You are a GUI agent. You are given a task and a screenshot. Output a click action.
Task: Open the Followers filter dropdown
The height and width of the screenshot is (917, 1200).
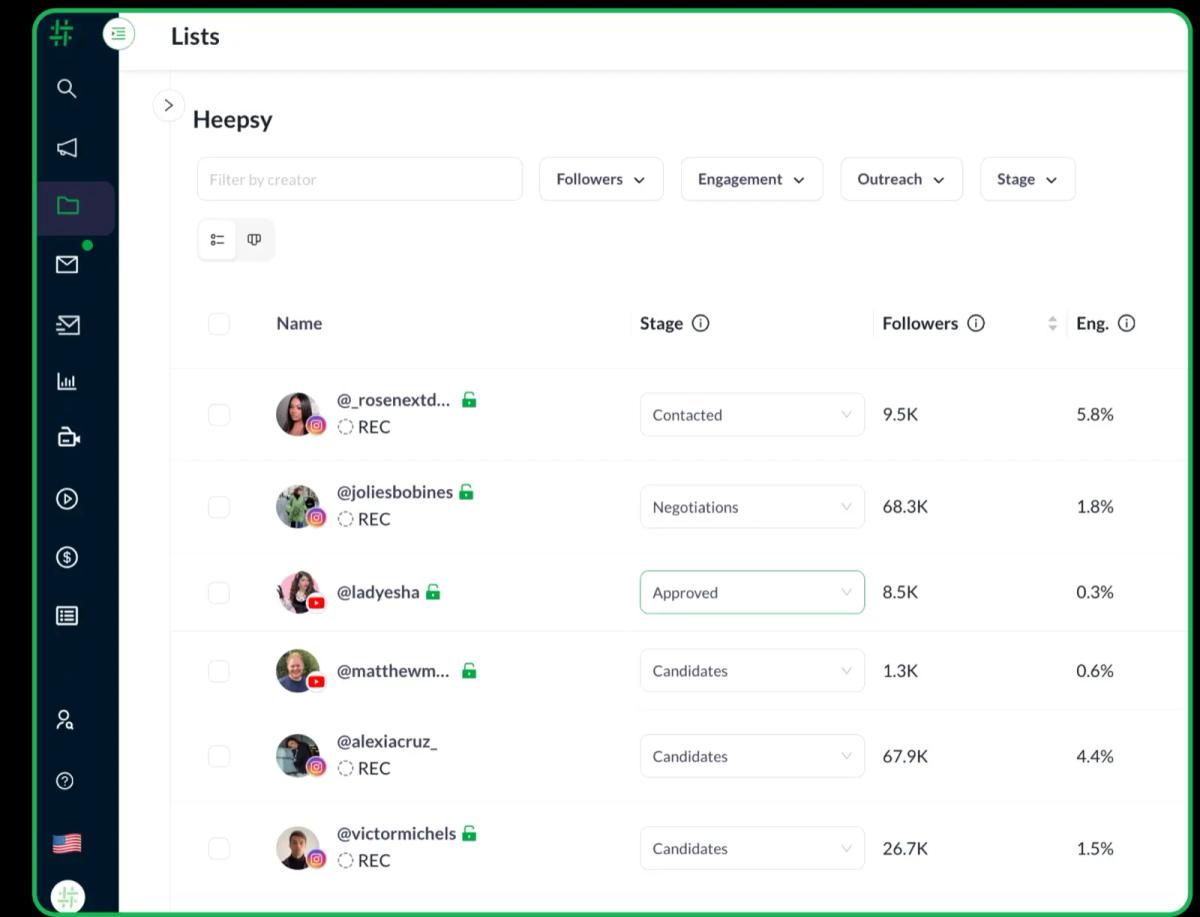click(600, 179)
